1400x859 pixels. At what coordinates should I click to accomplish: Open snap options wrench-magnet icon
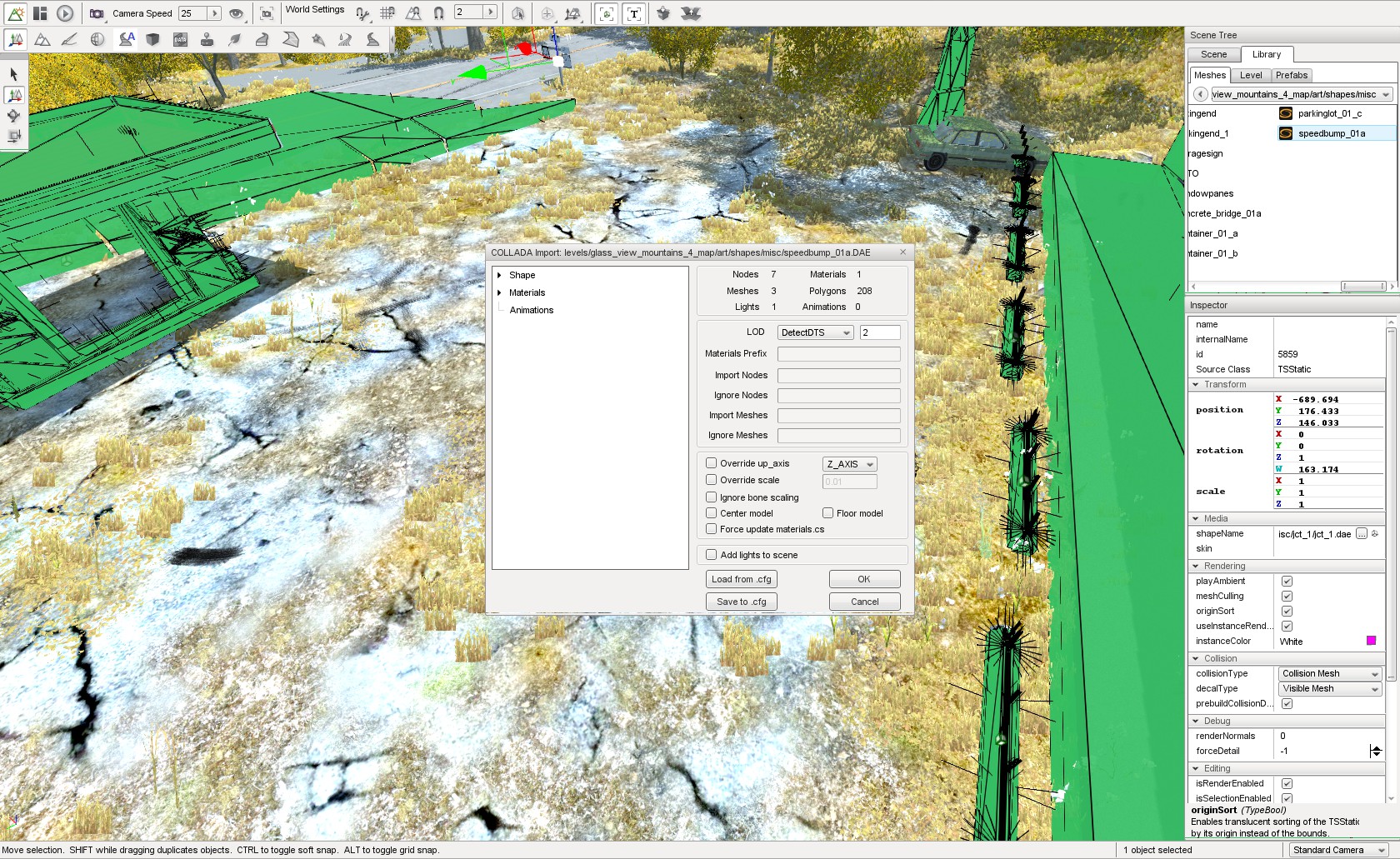point(362,13)
